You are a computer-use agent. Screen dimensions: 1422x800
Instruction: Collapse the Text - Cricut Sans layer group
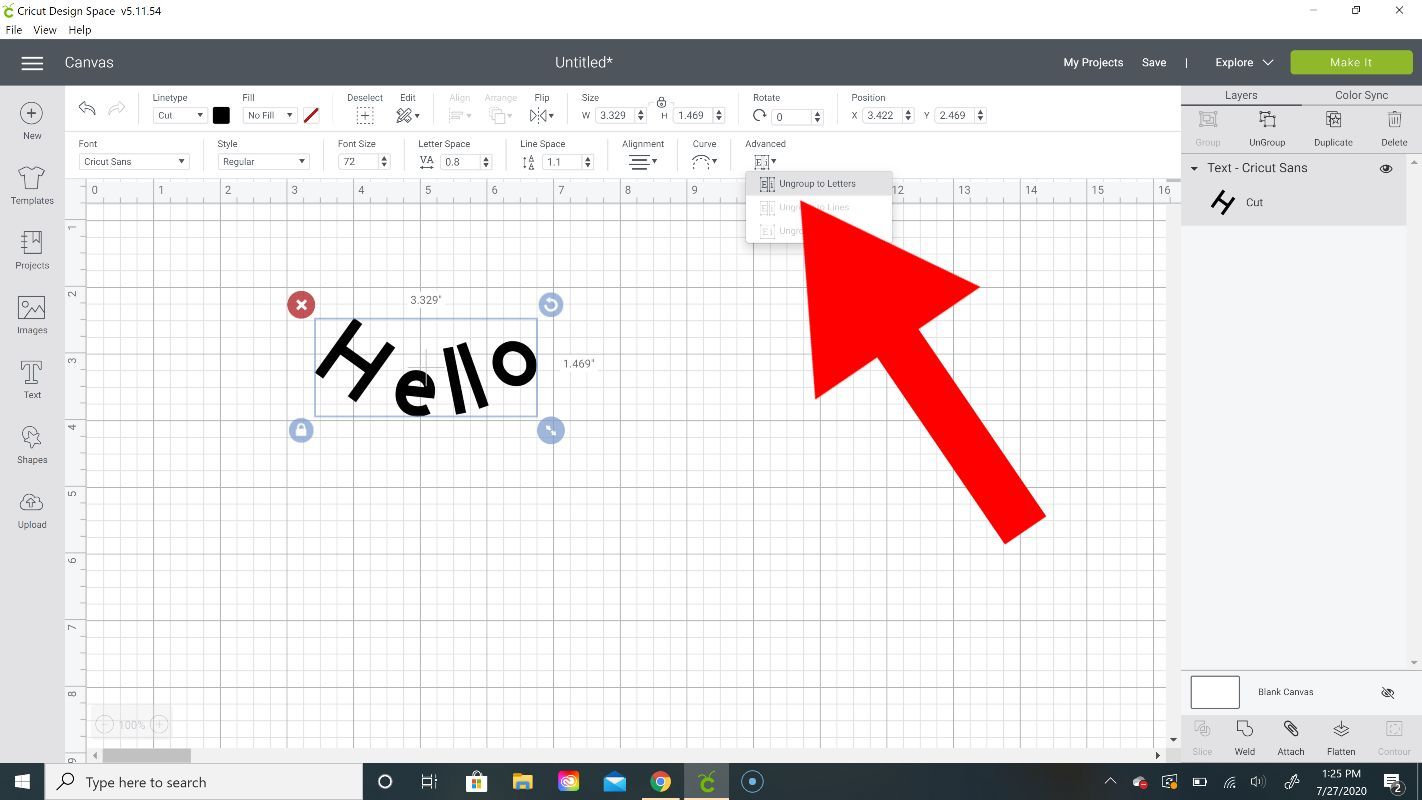pos(1194,168)
